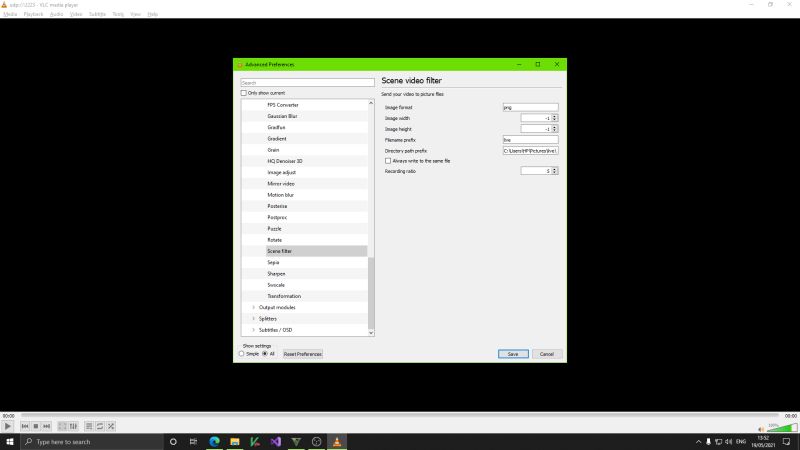Jump to previous media in VLC controls
This screenshot has height=450, width=800.
pyautogui.click(x=25, y=426)
